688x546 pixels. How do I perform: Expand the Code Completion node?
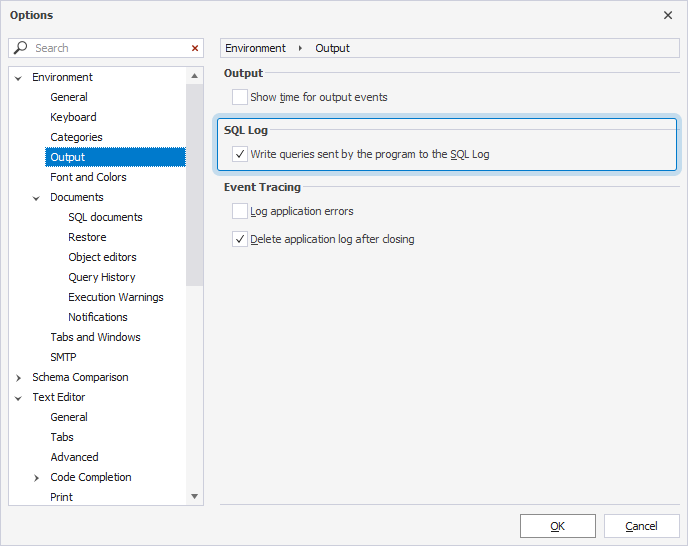[37, 477]
